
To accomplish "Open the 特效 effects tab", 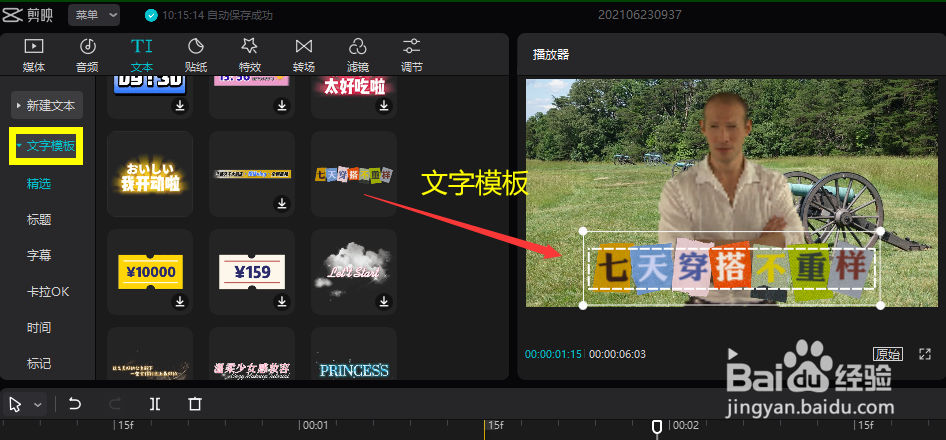I will pyautogui.click(x=249, y=55).
